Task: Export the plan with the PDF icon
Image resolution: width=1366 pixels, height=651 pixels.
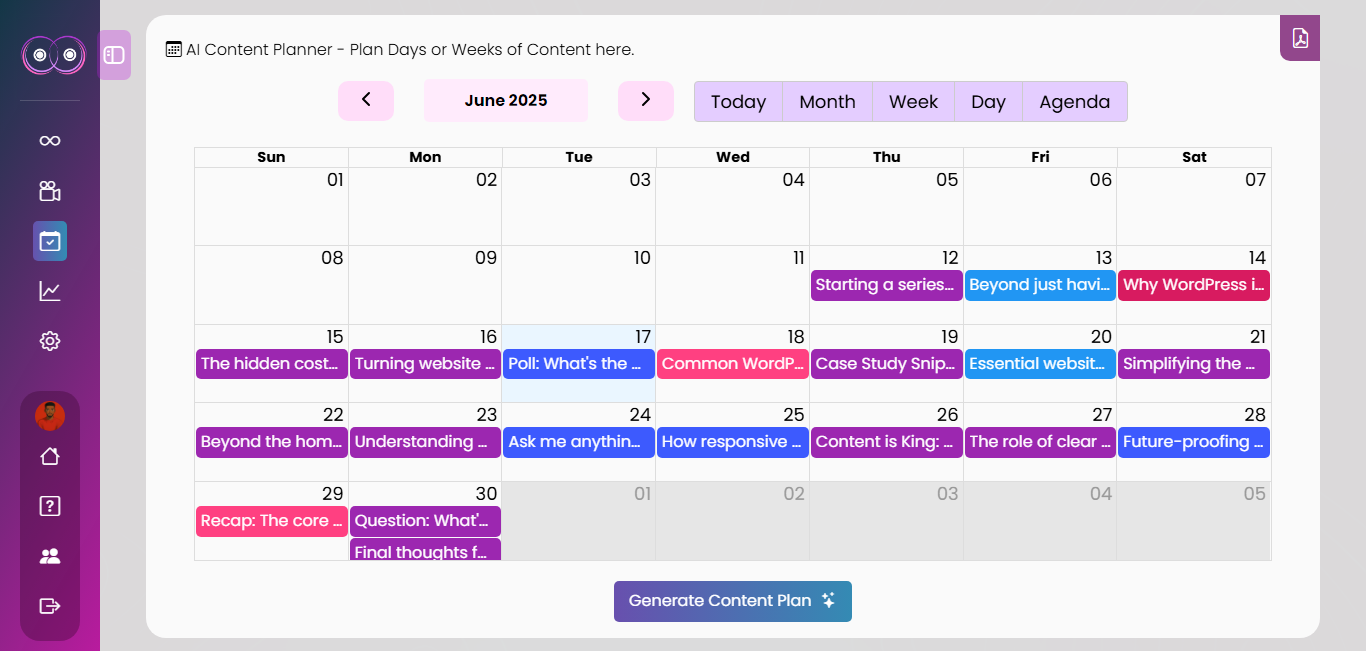Action: [x=1300, y=39]
